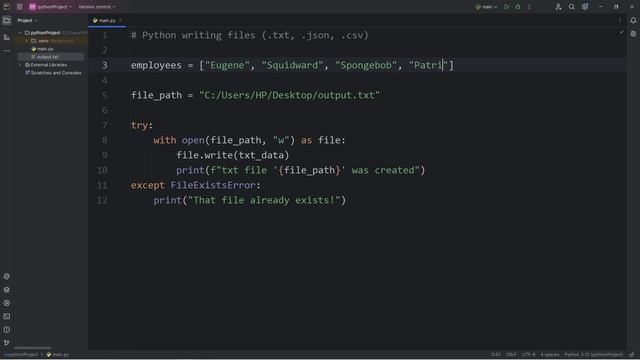The height and width of the screenshot is (360, 640).
Task: Open the pythonProject project dropdown
Action: tap(51, 7)
